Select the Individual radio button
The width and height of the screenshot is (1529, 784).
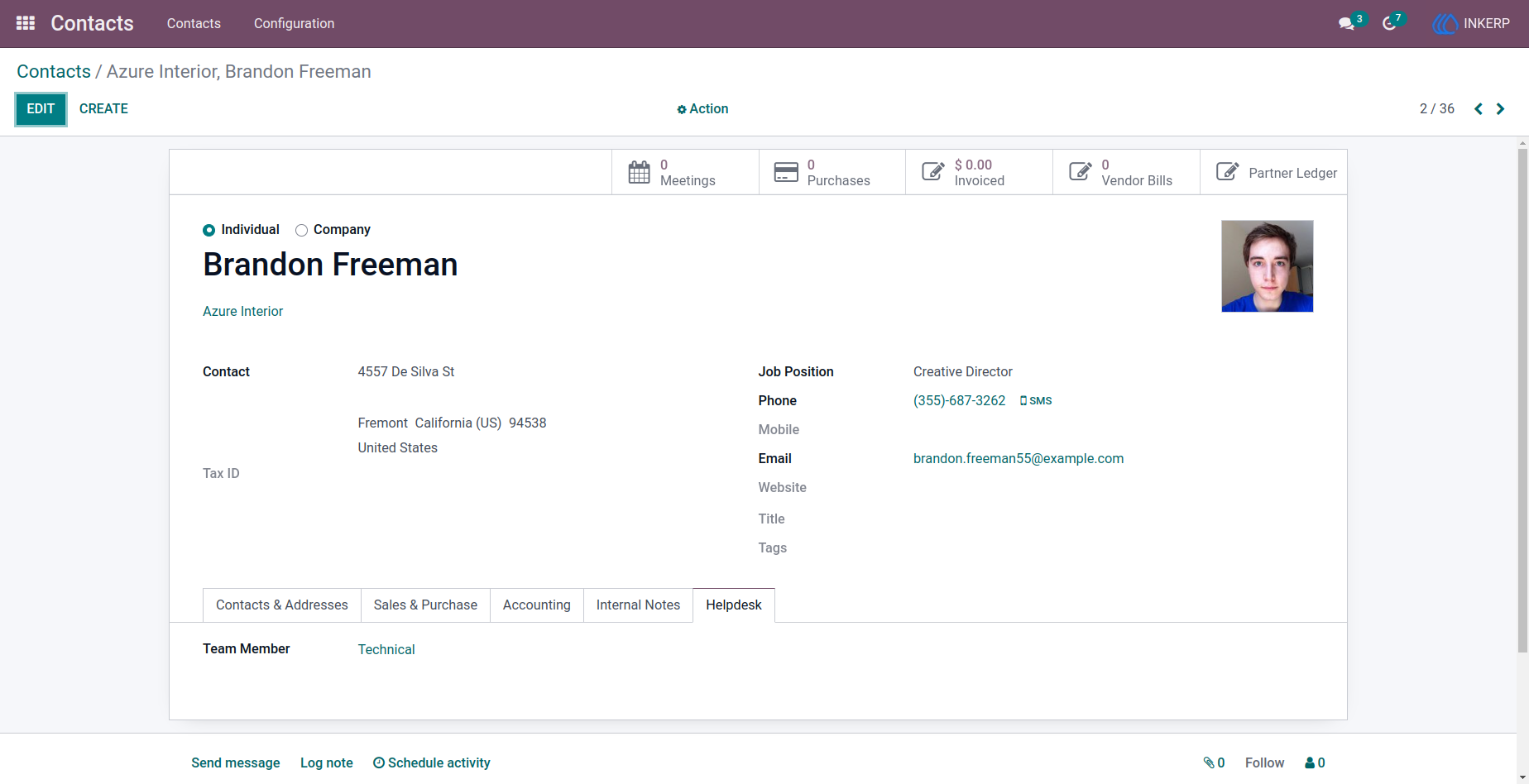coord(208,230)
